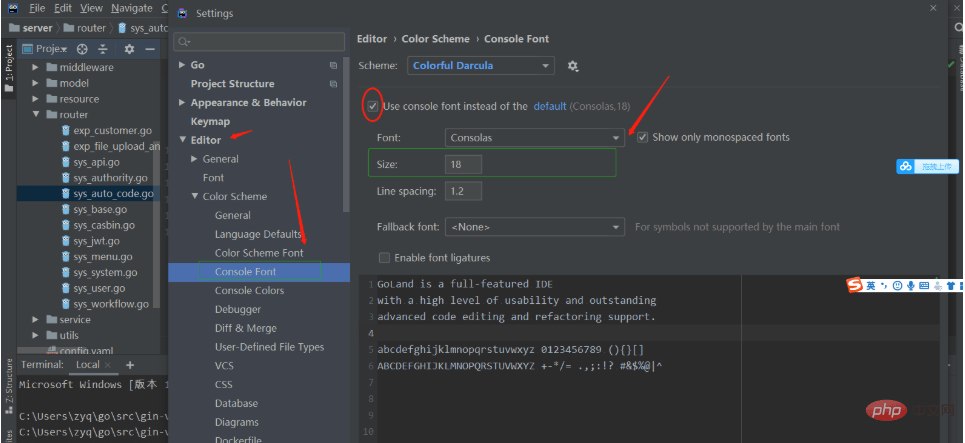Expand the General node under Editor

pyautogui.click(x=194, y=159)
